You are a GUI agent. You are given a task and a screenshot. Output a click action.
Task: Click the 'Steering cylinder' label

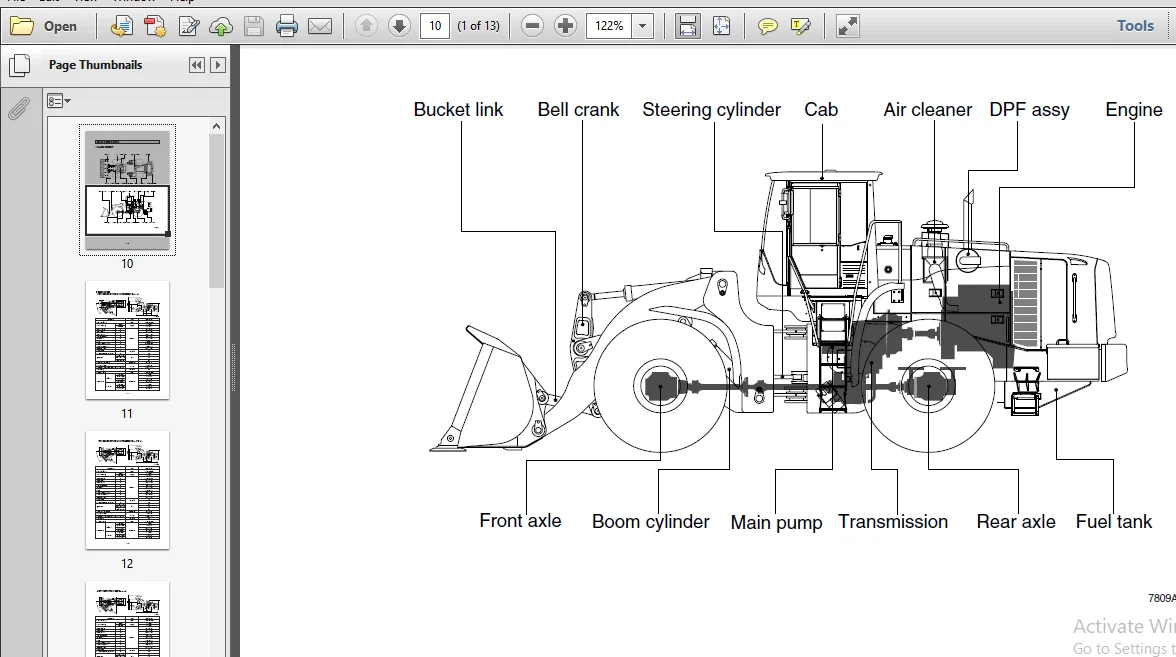(712, 110)
